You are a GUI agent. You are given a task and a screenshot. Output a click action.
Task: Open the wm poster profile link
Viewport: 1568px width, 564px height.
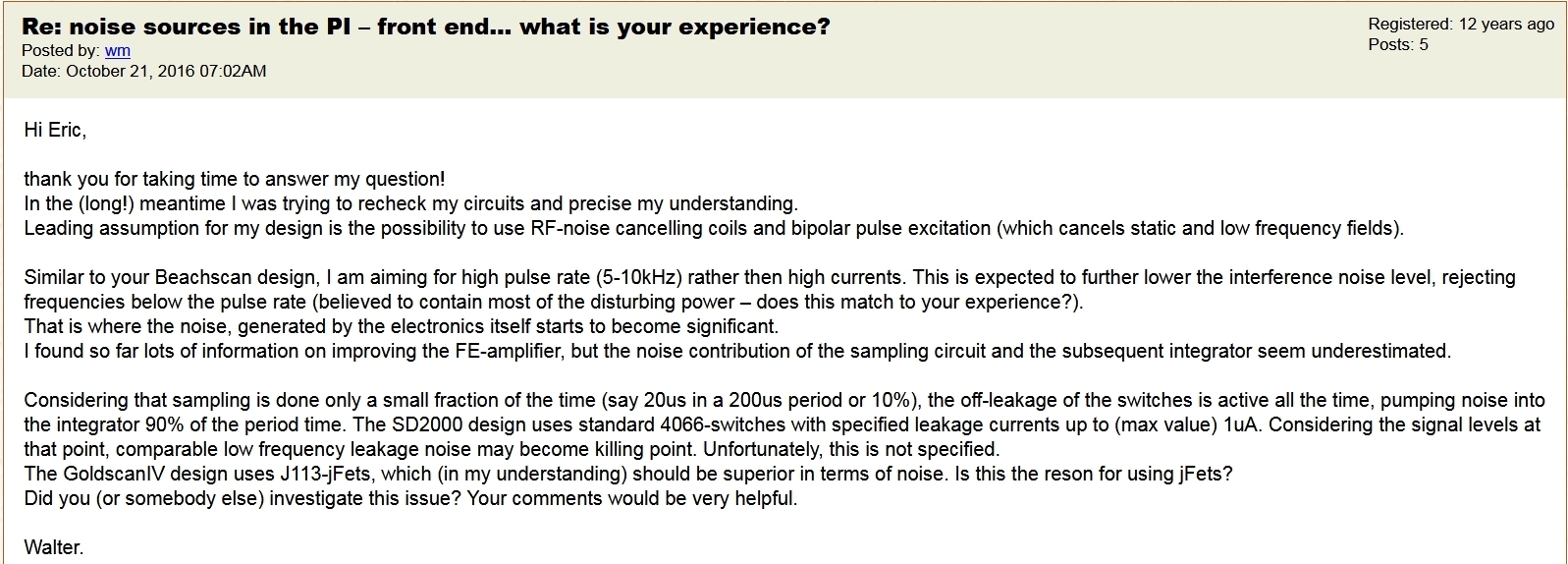tap(117, 50)
